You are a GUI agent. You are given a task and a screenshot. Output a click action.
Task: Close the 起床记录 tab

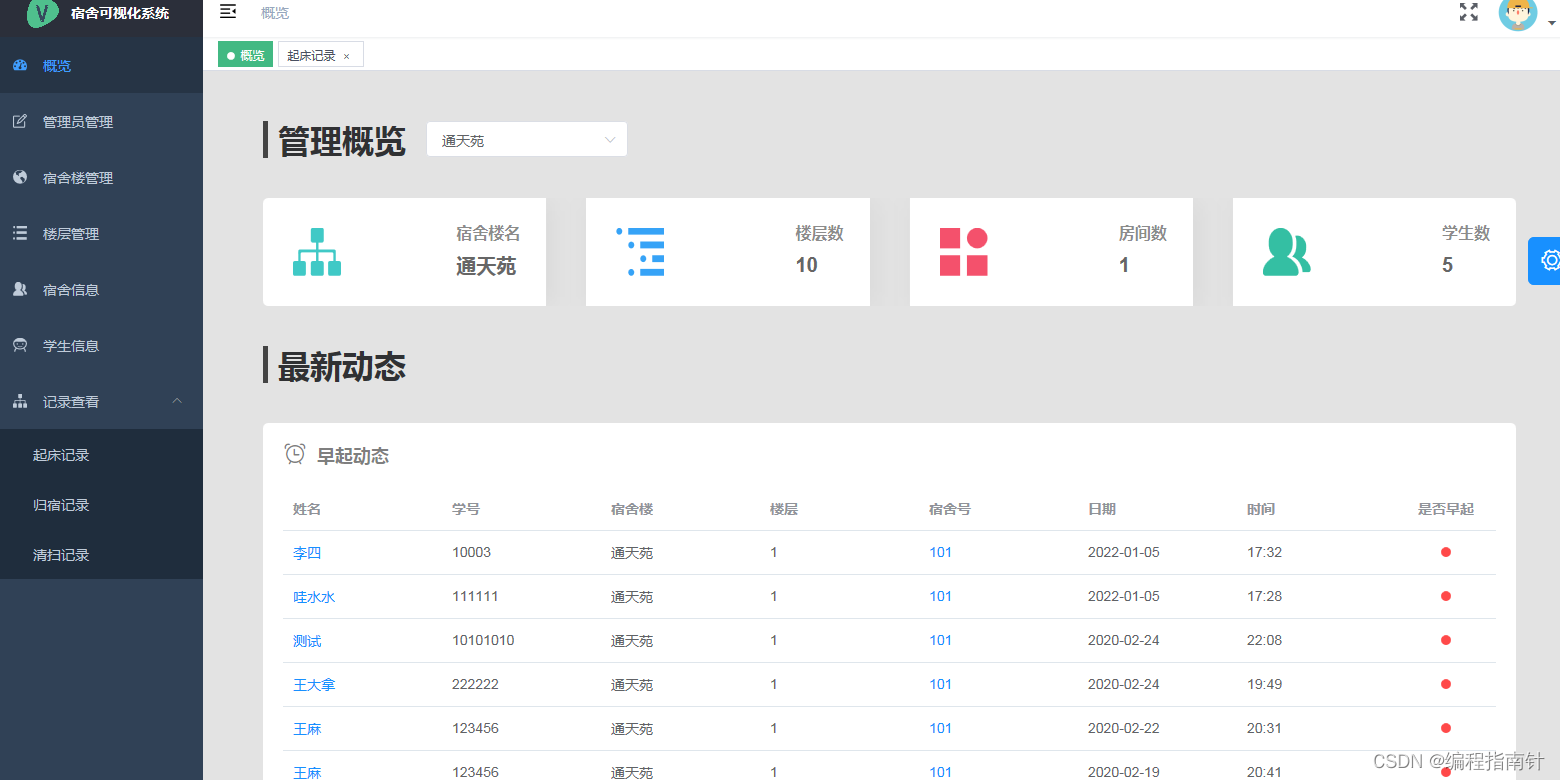point(347,56)
